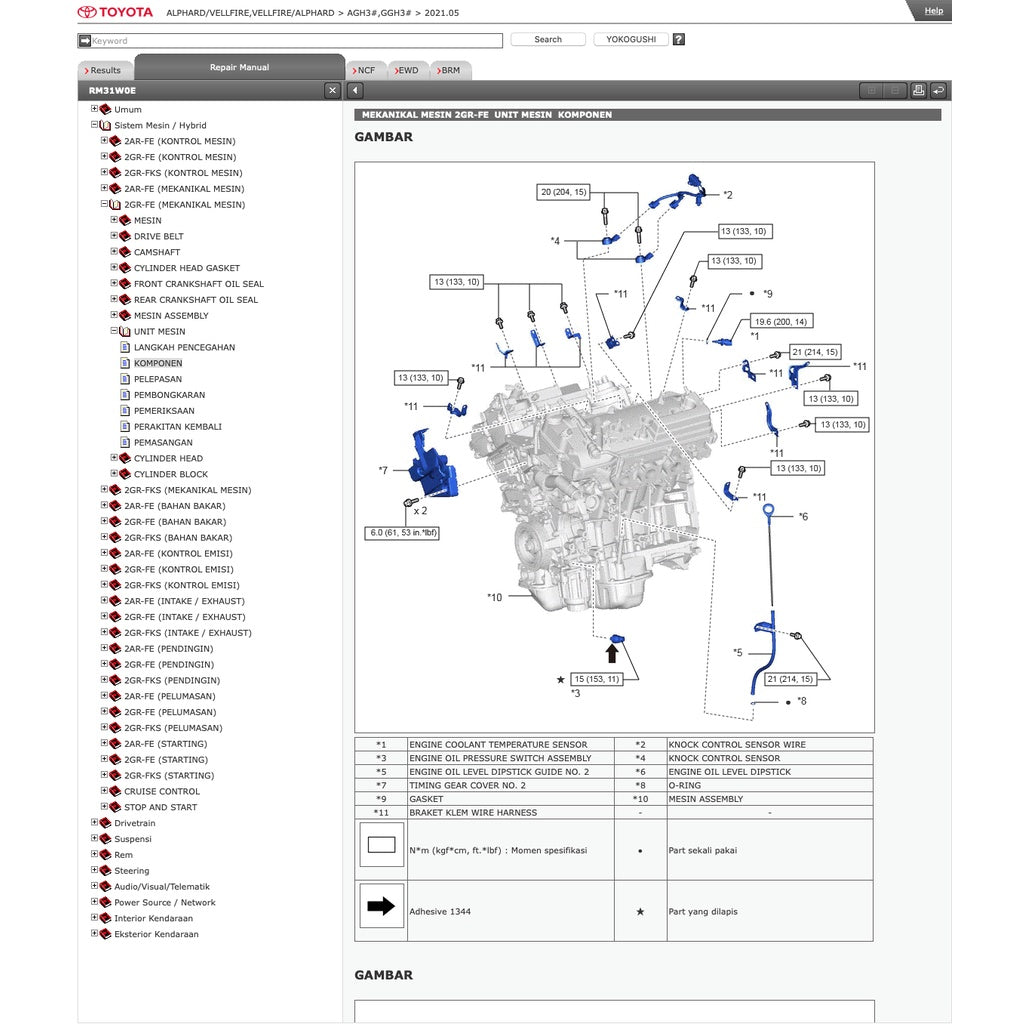The image size is (1024, 1024).
Task: Close the RM31W0E tree panel
Action: click(333, 91)
